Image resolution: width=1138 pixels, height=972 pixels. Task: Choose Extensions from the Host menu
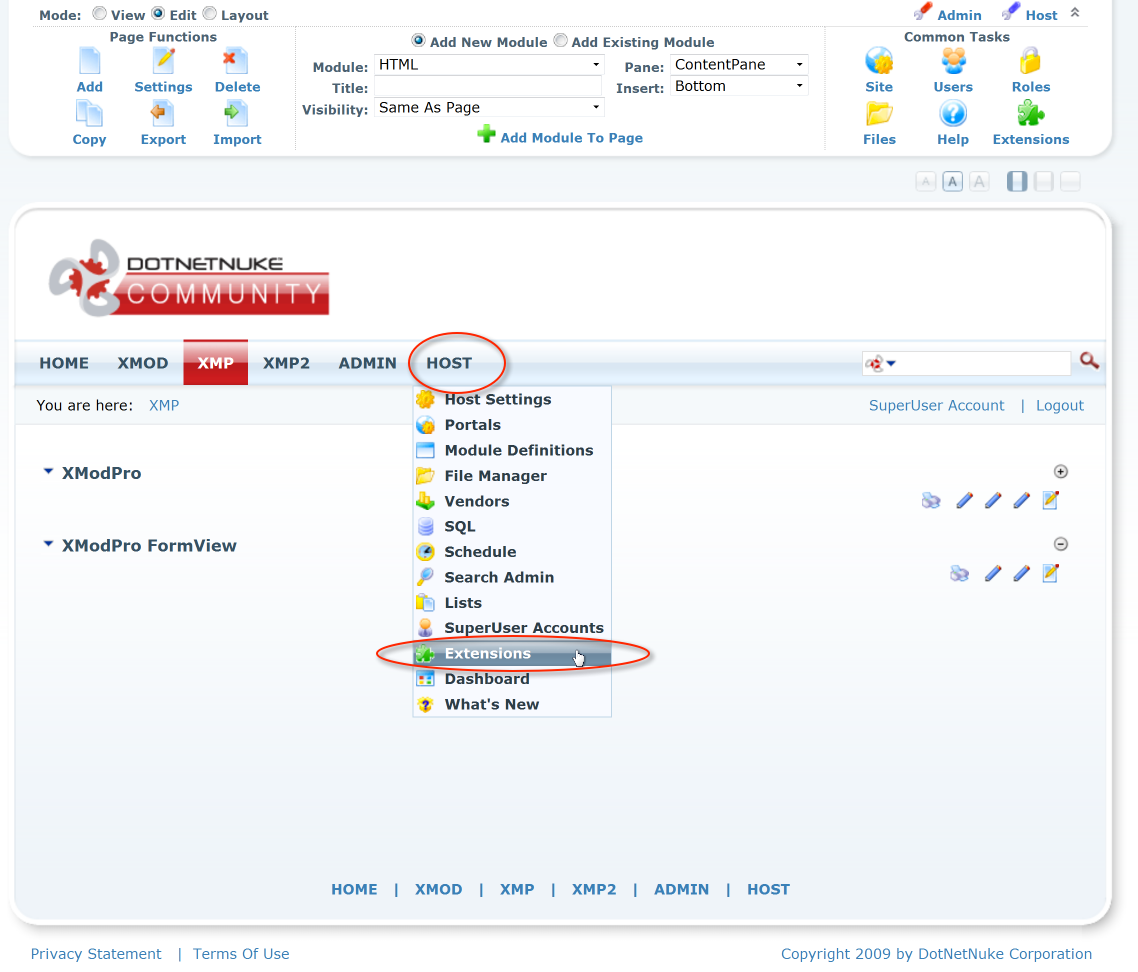[512, 653]
